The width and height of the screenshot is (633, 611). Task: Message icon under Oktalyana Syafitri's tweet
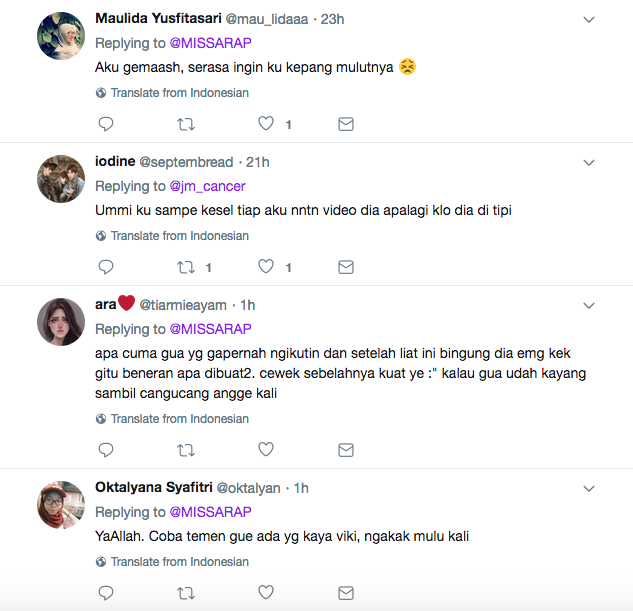346,593
